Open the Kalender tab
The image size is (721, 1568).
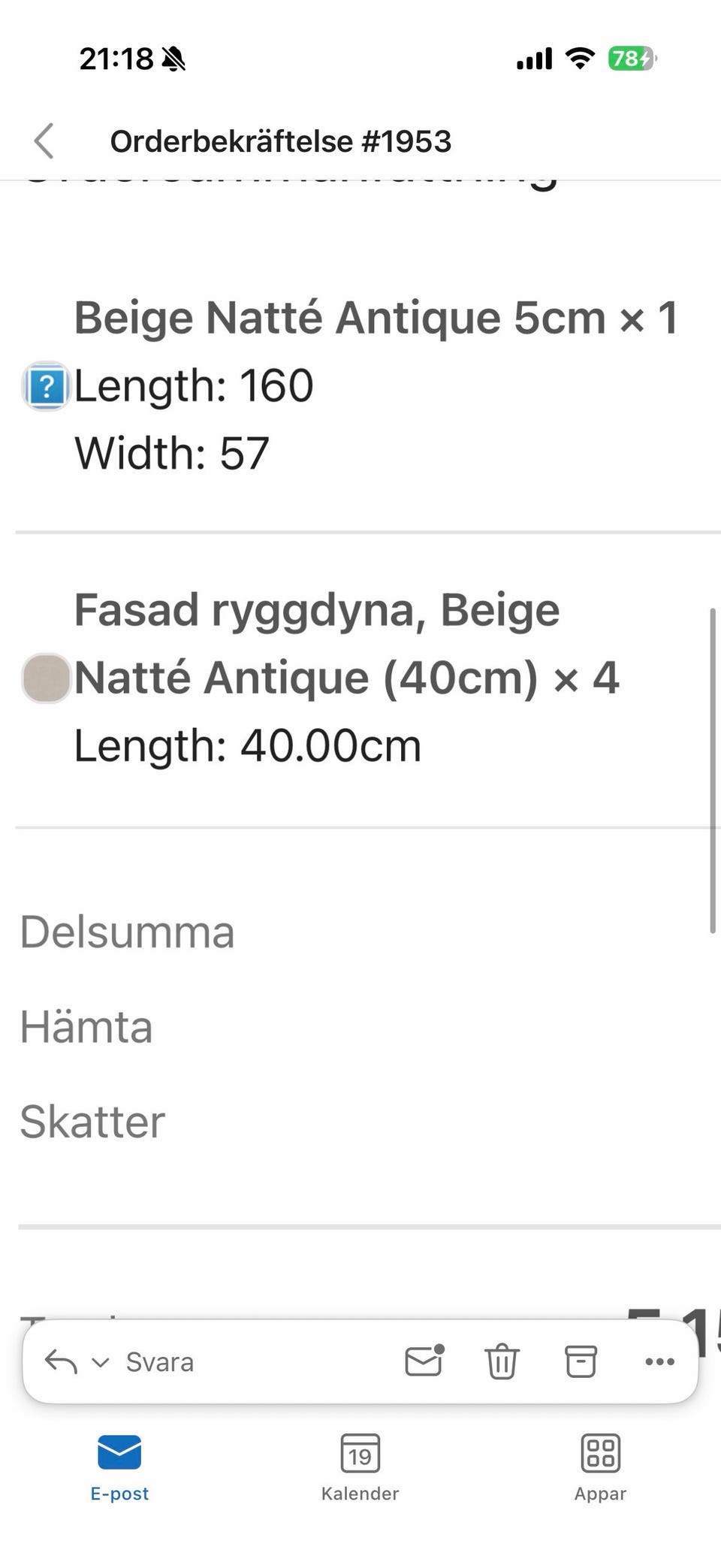pos(360,1466)
